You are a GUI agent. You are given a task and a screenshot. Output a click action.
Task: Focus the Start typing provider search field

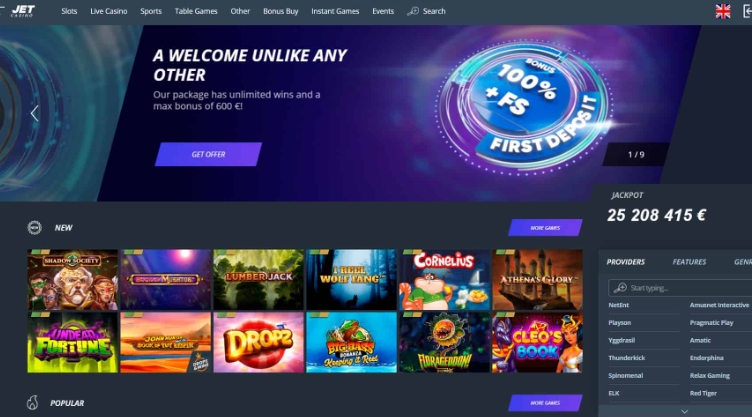[680, 288]
